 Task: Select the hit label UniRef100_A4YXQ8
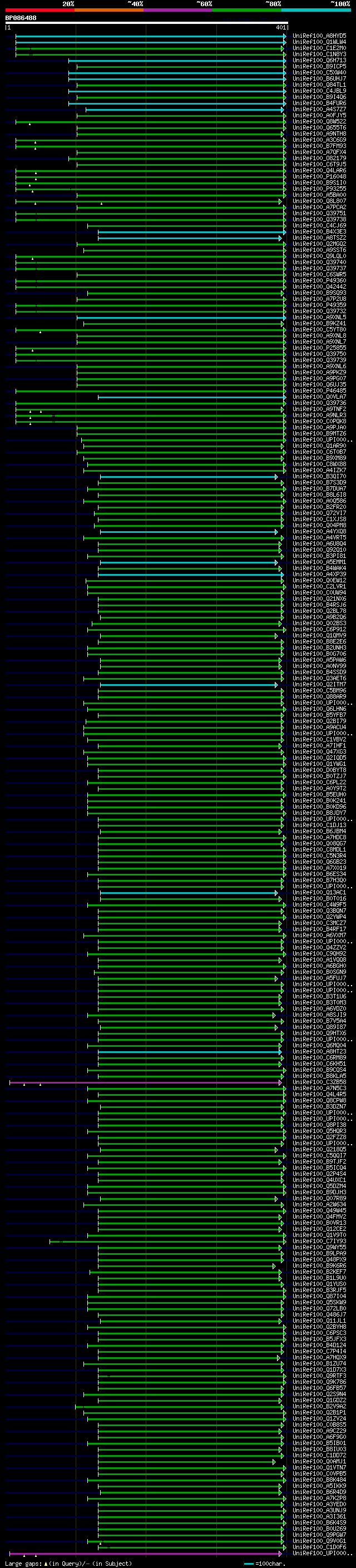319,531
